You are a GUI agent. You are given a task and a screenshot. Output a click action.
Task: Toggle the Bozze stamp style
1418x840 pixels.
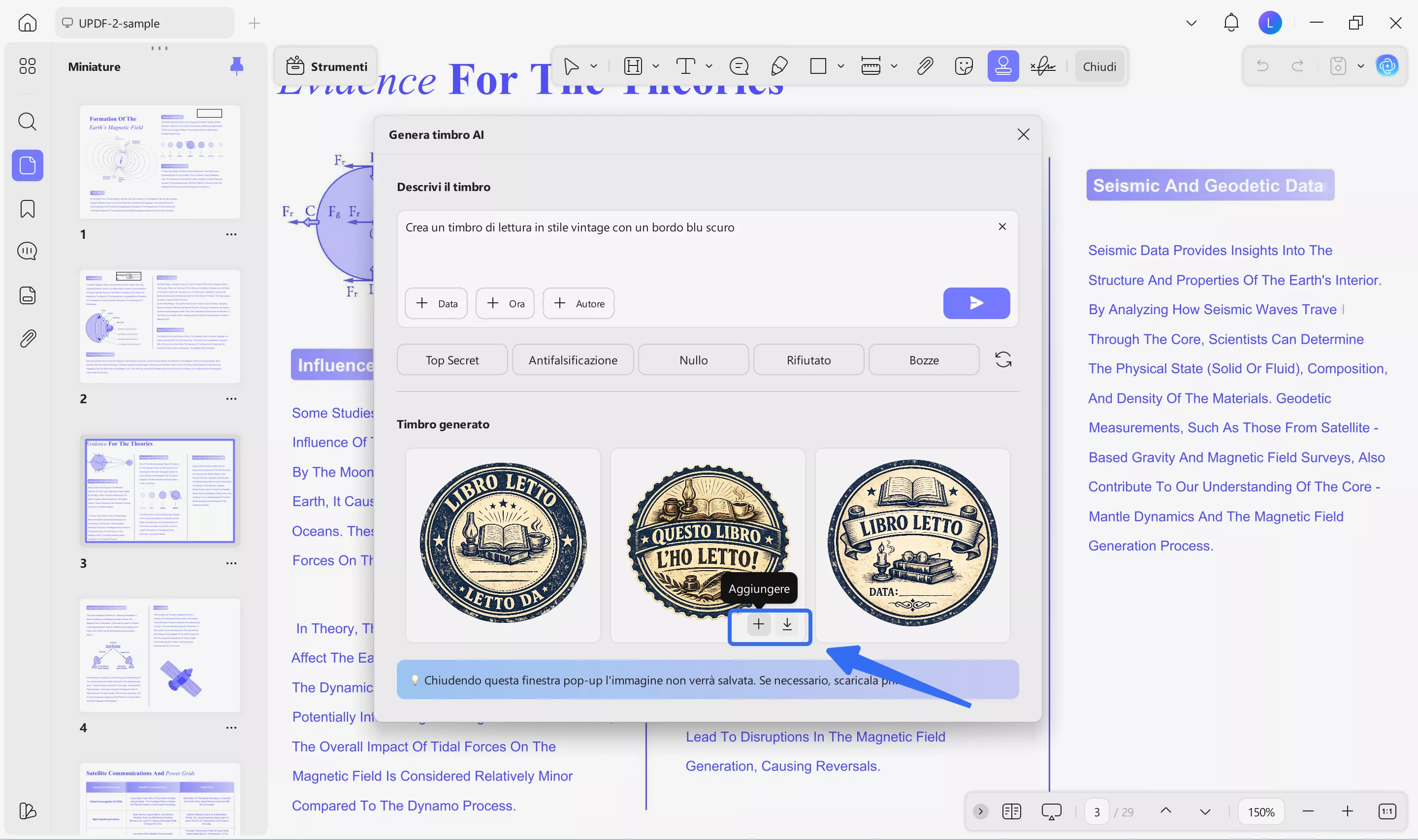[923, 359]
